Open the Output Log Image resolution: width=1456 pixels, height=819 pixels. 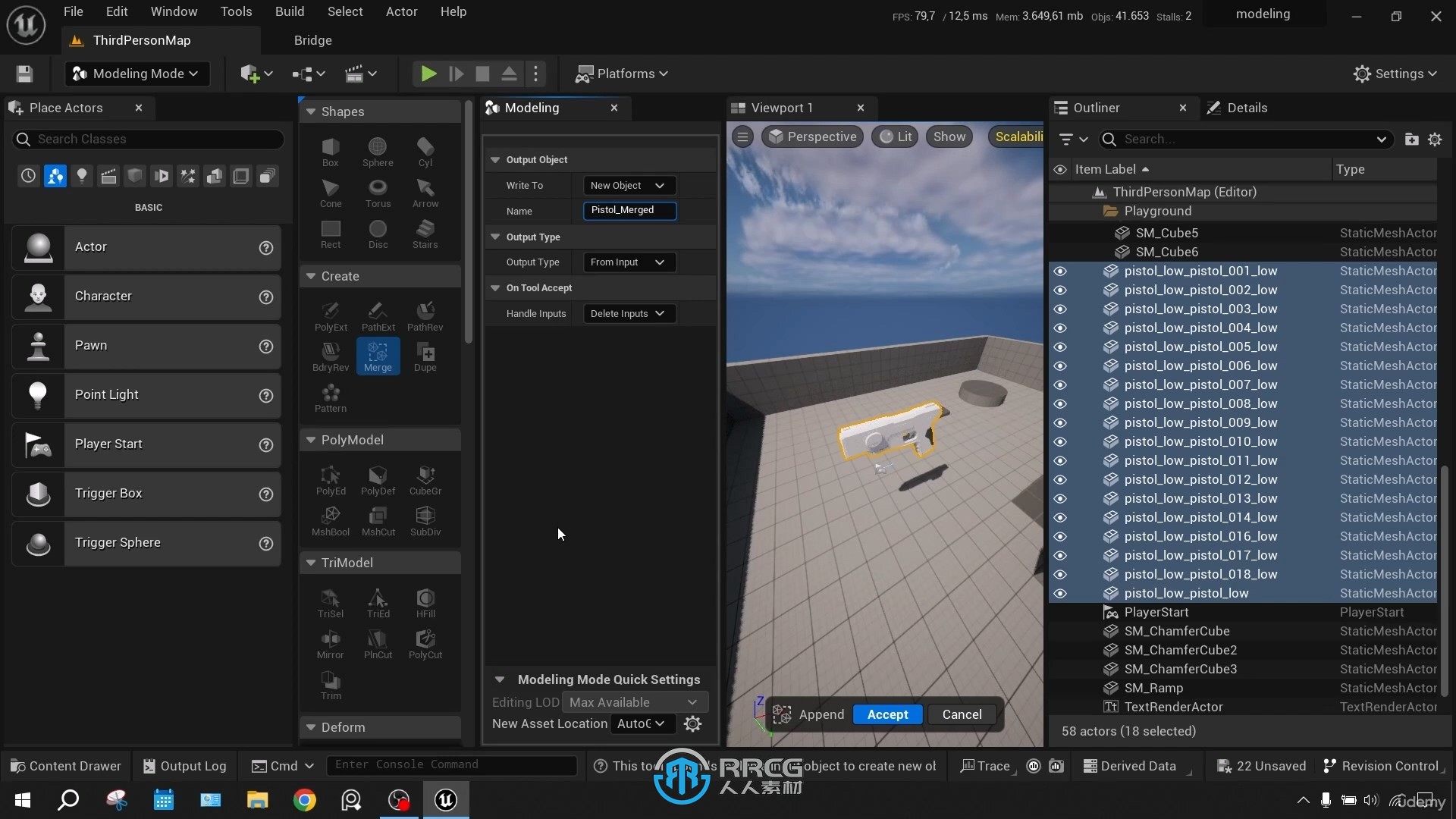(185, 766)
